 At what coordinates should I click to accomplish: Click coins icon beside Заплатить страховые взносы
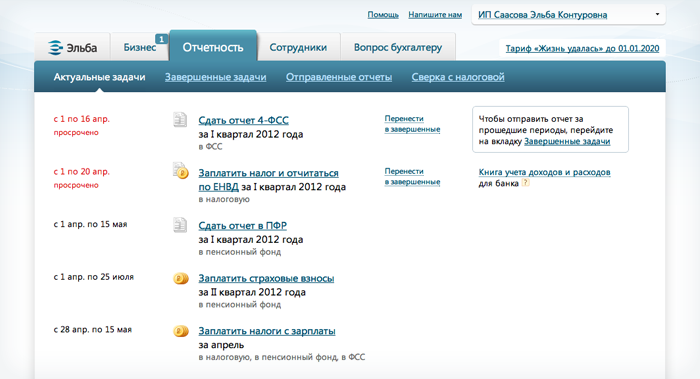click(181, 279)
